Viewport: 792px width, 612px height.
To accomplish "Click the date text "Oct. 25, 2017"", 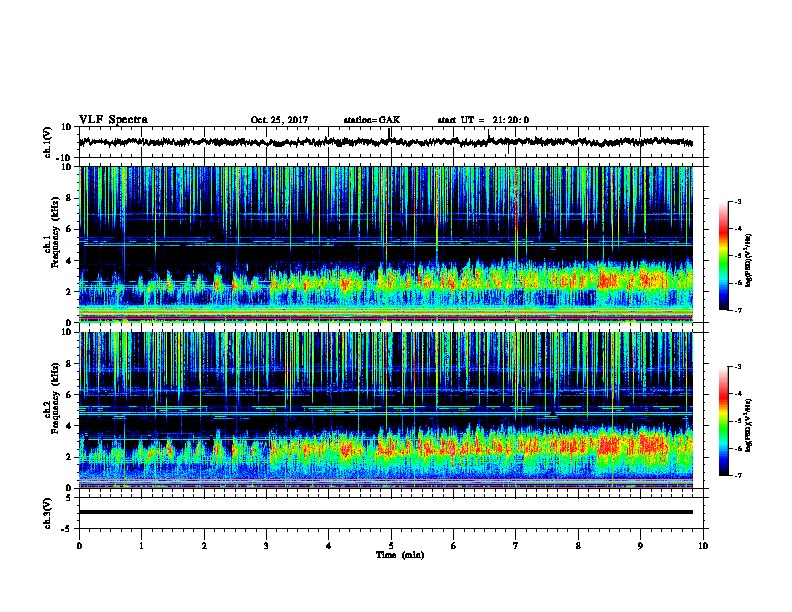I will coord(279,120).
